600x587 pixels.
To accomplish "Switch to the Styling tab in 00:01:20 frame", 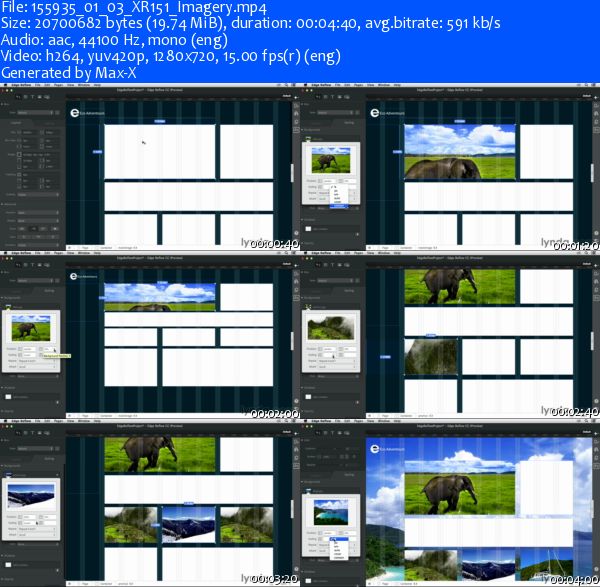I will point(349,122).
